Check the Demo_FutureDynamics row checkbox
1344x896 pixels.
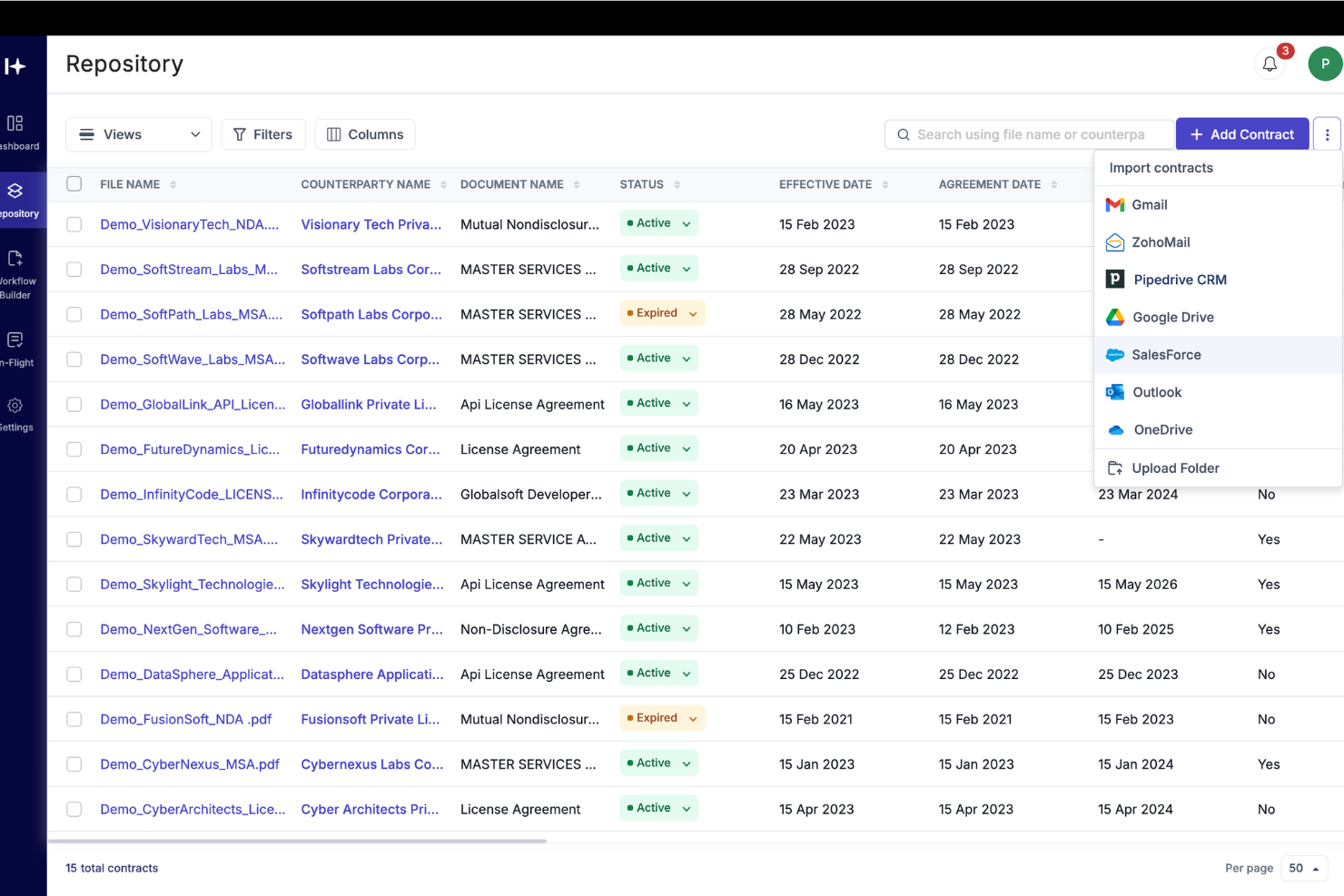(74, 449)
